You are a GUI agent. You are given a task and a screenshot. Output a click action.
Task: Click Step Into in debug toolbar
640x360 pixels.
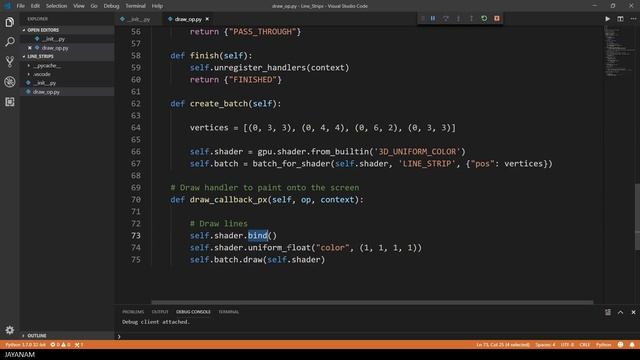(458, 18)
